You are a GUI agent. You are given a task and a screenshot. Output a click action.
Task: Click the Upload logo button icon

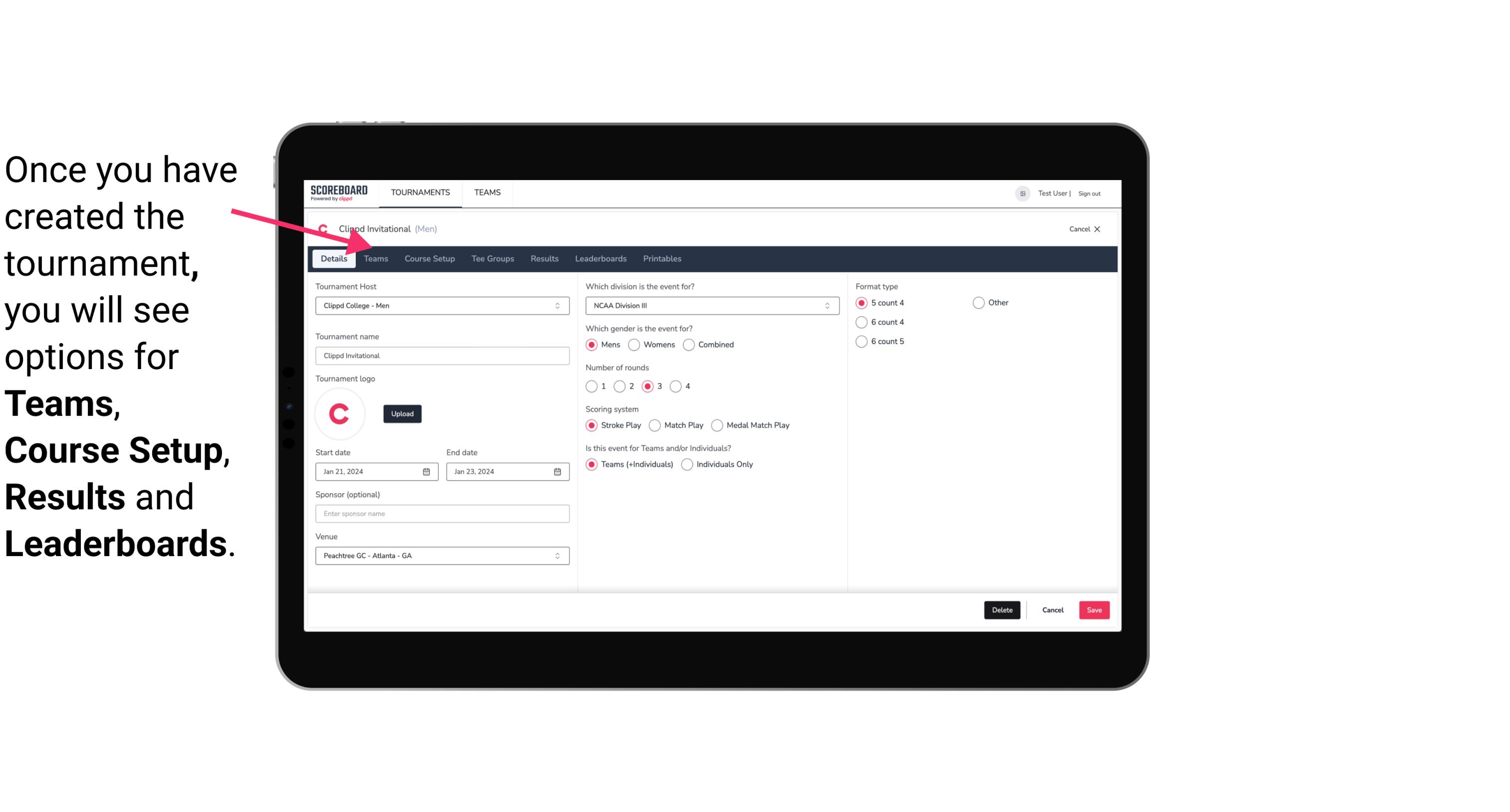tap(401, 413)
